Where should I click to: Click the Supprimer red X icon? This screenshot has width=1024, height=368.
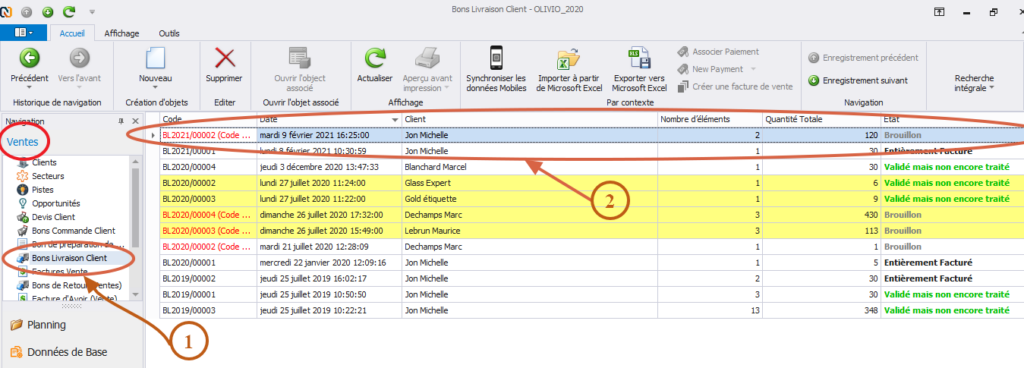pyautogui.click(x=225, y=58)
